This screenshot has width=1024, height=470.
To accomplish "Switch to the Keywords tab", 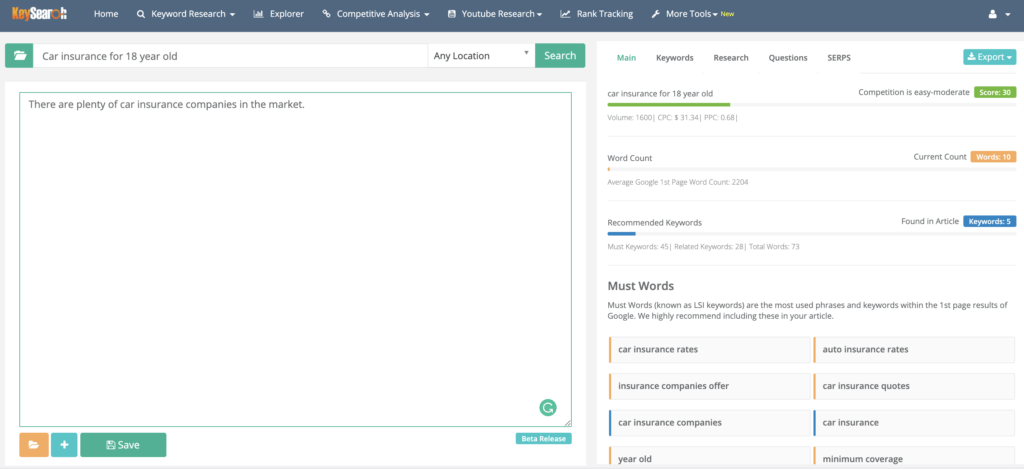I will click(675, 57).
